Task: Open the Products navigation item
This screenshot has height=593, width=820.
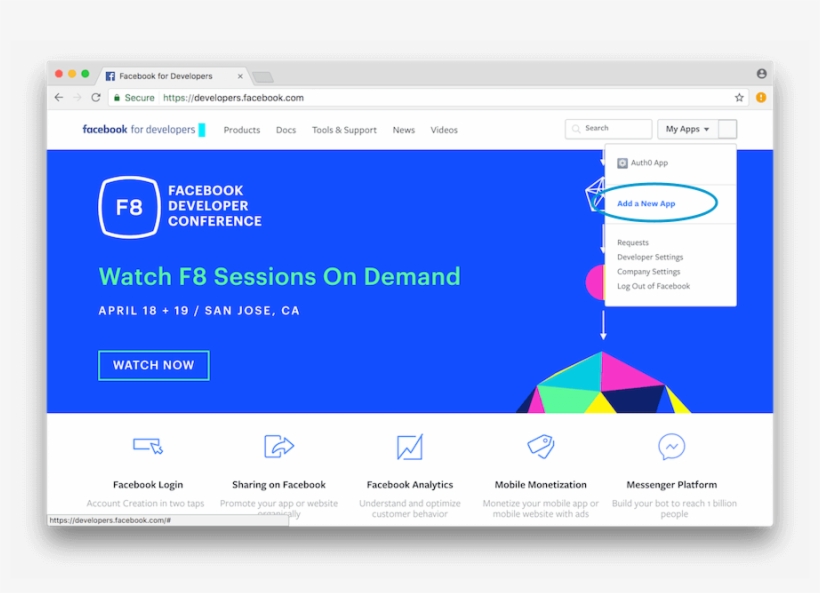Action: (242, 130)
